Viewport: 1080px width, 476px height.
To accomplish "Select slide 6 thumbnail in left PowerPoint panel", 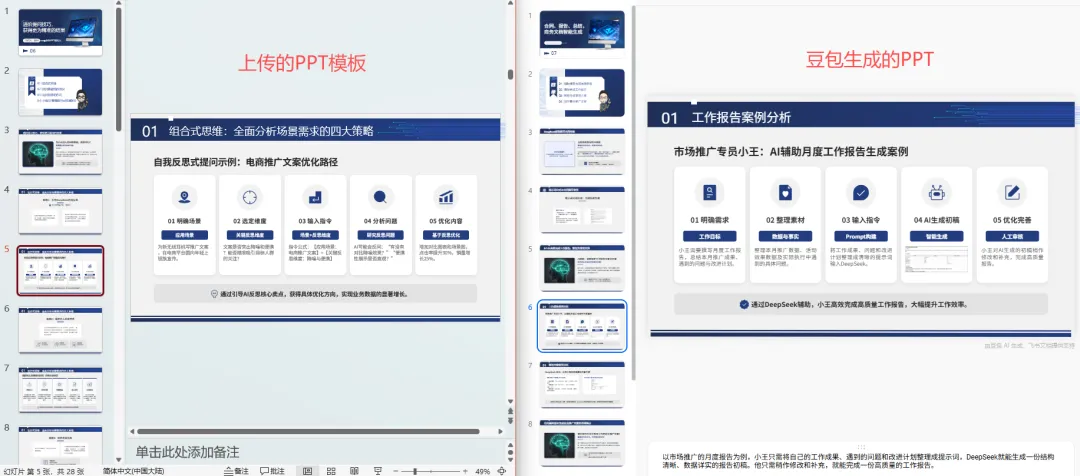I will click(x=61, y=330).
